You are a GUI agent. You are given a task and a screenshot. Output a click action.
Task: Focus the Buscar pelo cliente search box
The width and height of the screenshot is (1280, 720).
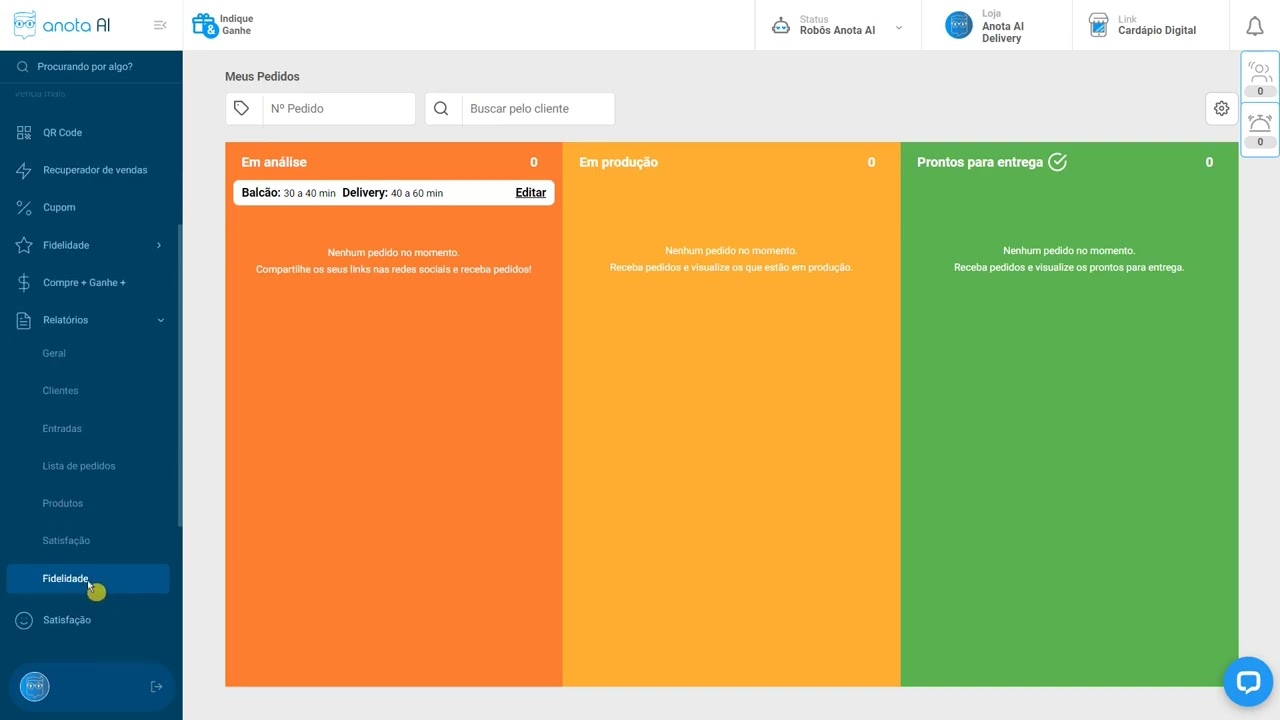point(537,109)
